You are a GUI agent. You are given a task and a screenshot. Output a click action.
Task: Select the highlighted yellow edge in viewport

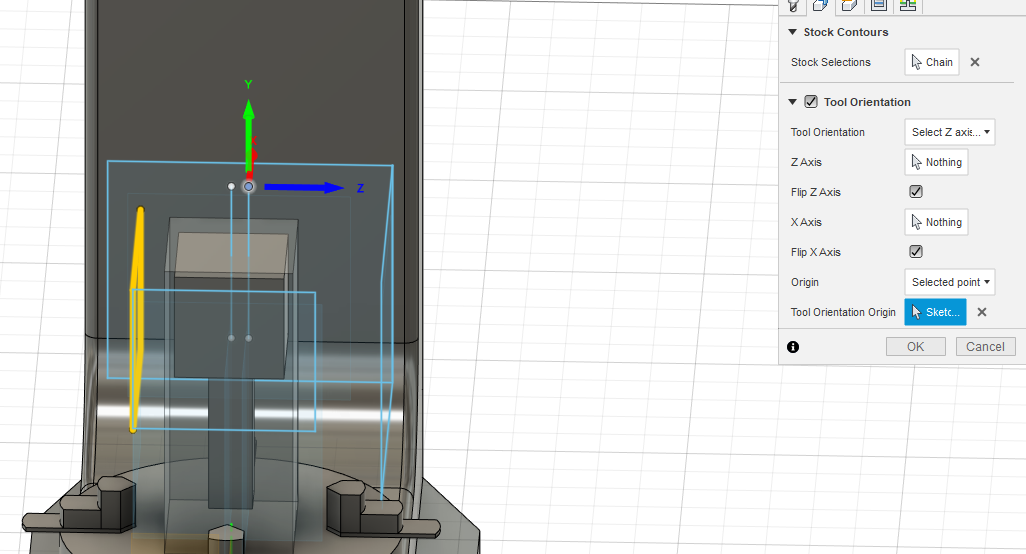(x=137, y=319)
